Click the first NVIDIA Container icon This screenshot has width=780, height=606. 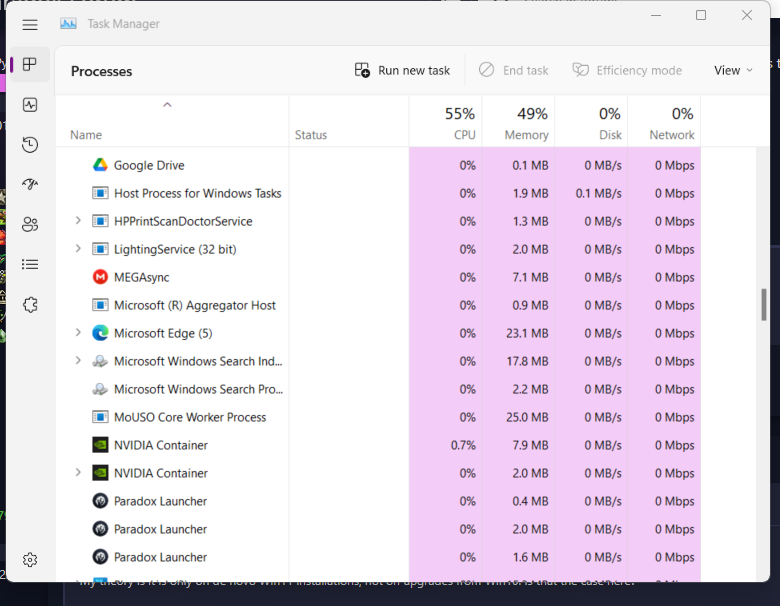[x=100, y=445]
